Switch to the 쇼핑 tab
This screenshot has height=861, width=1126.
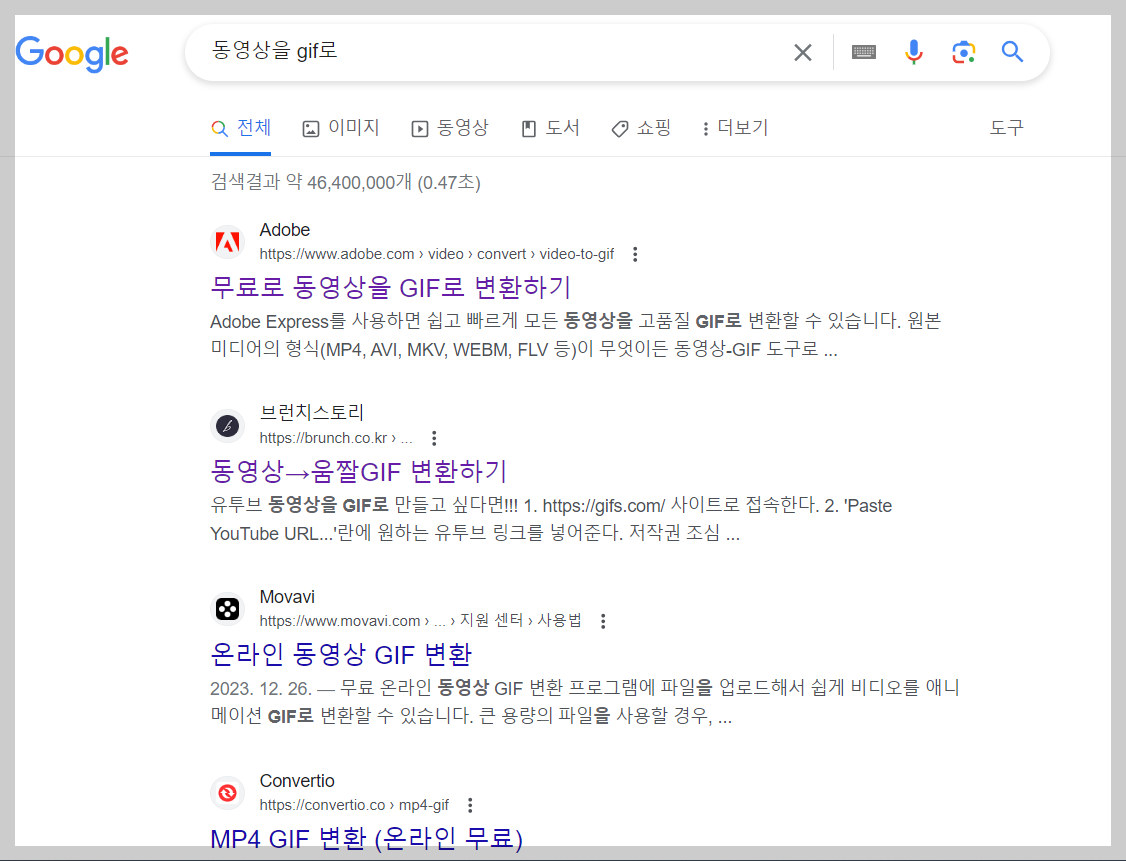click(641, 129)
